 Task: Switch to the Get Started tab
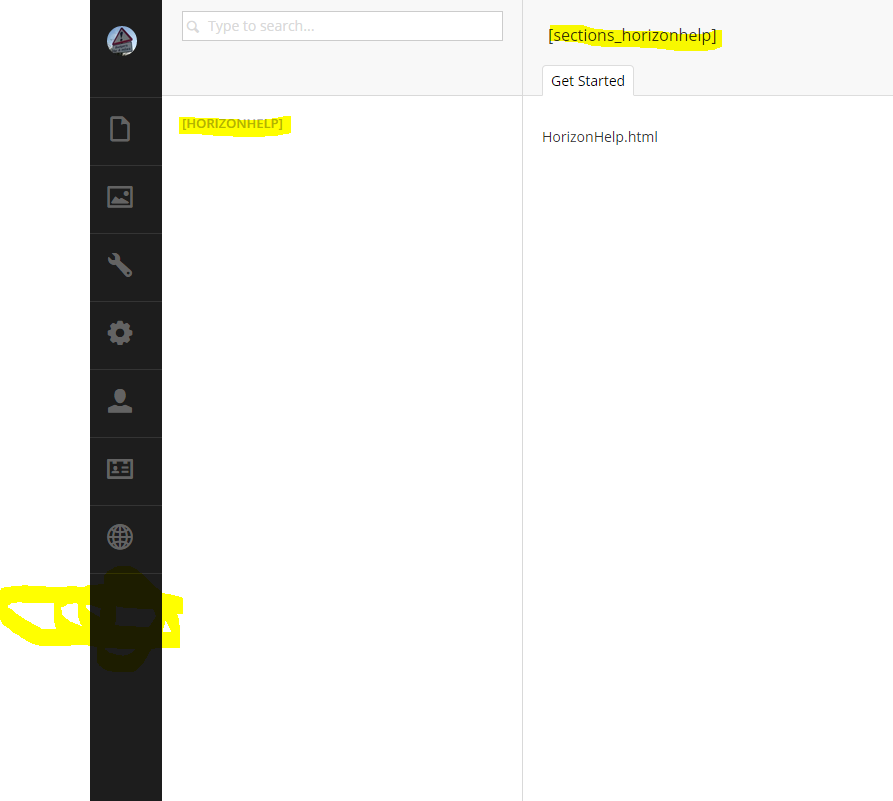pyautogui.click(x=587, y=81)
